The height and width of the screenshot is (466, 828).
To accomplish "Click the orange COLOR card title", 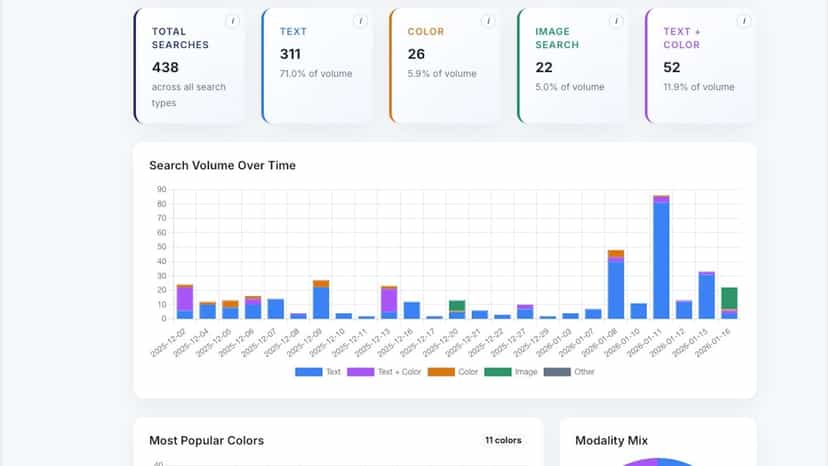I will (x=426, y=32).
